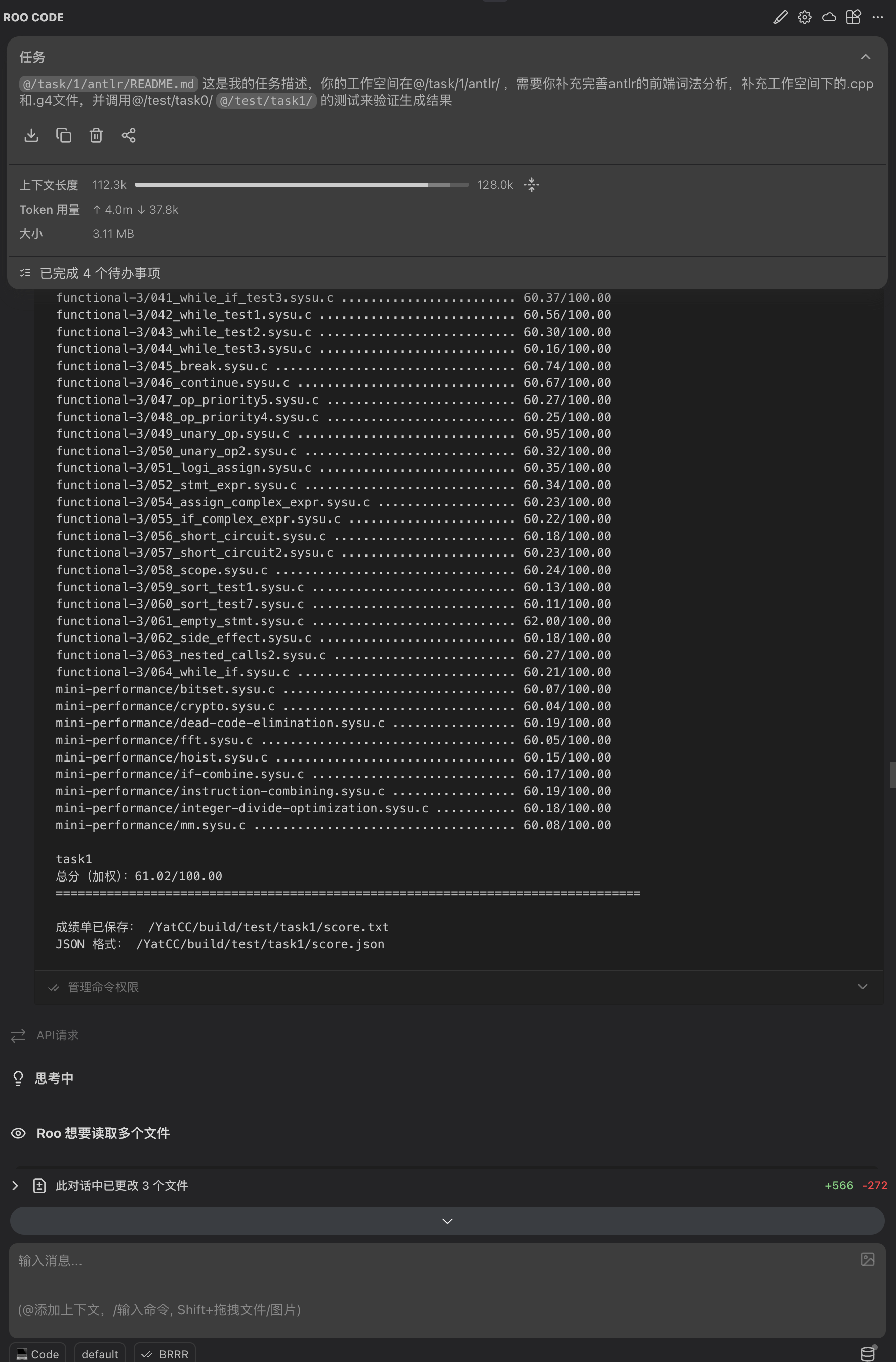This screenshot has height=1362, width=896.
Task: Open Roo Code settings gear
Action: click(804, 17)
